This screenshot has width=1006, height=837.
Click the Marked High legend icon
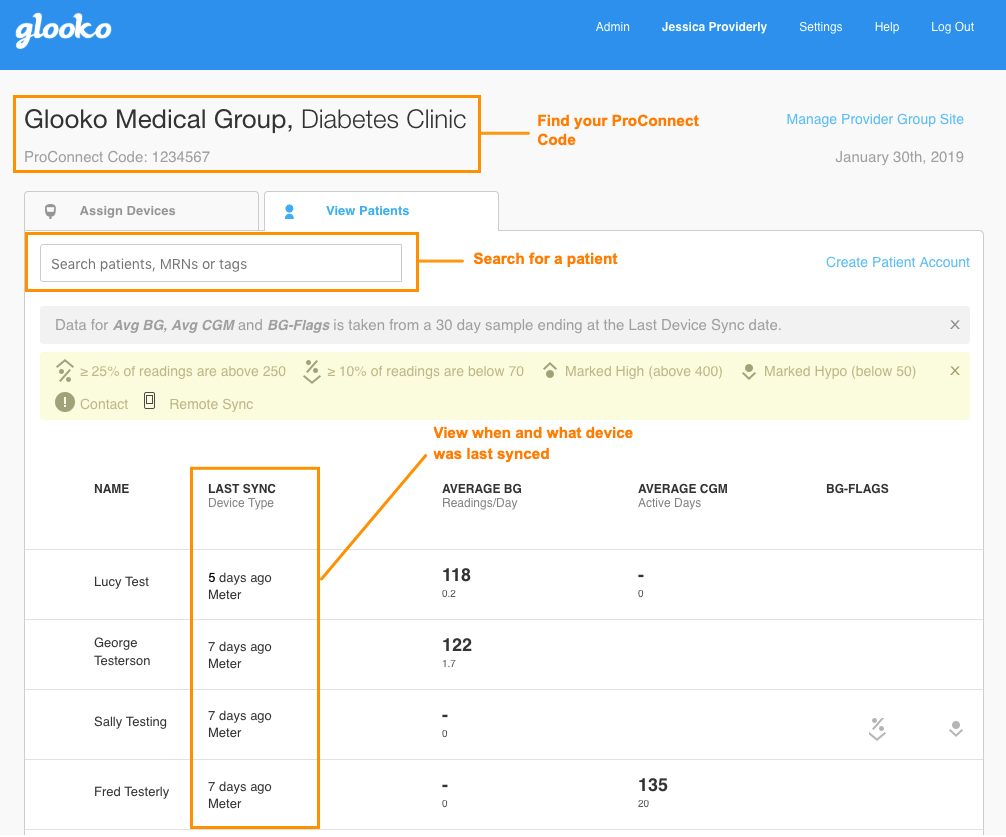click(x=550, y=371)
